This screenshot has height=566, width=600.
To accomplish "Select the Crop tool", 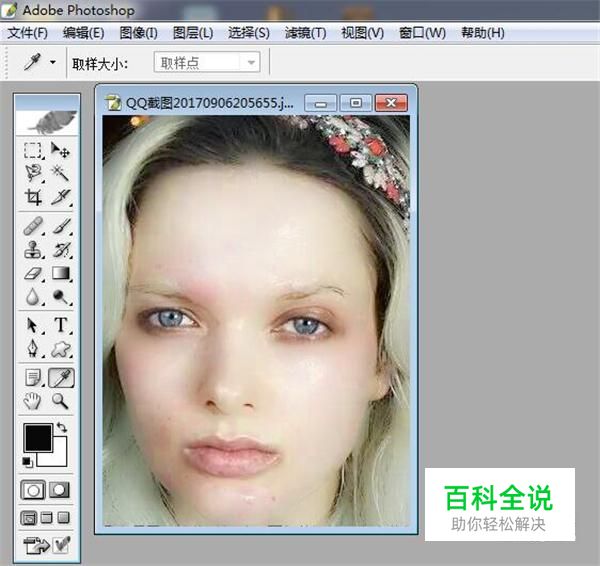I will 33,197.
